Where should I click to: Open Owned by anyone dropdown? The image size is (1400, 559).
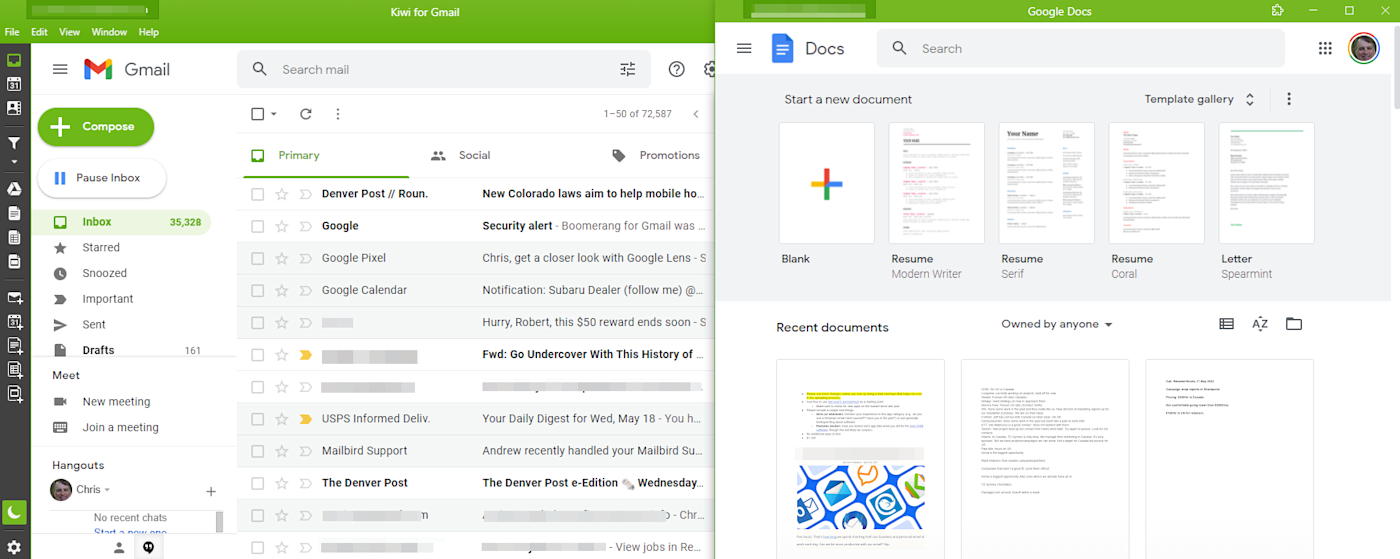1057,324
